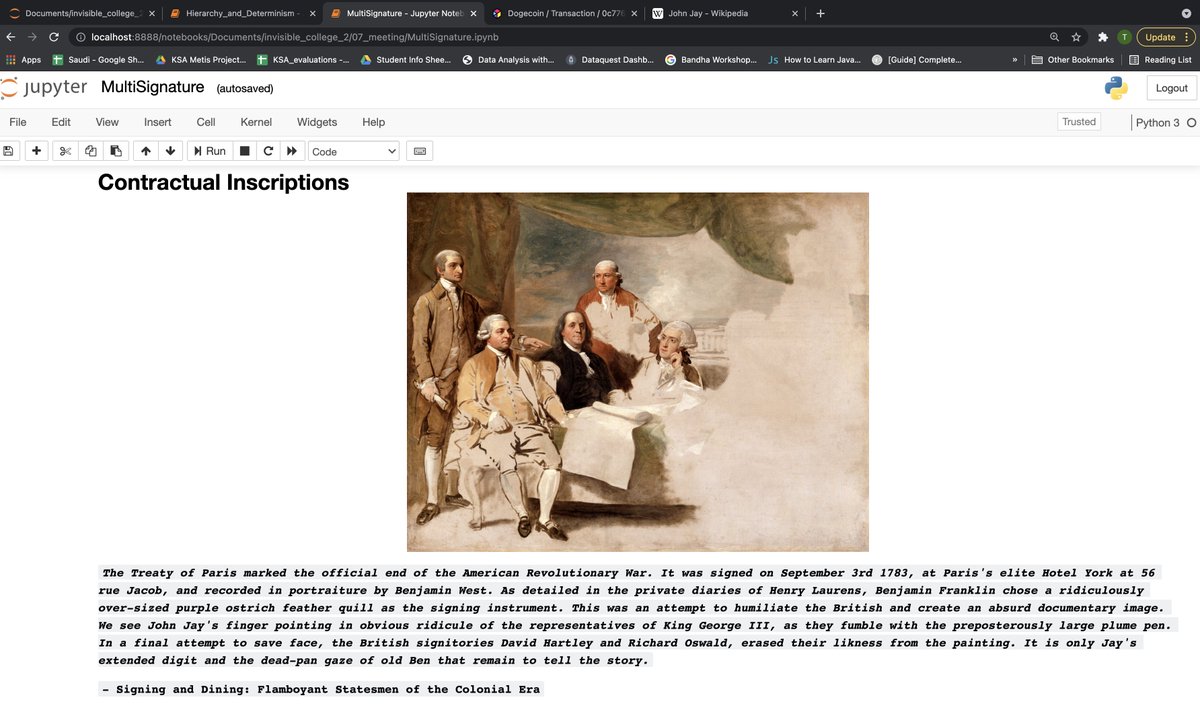
Task: Click the Treaty of Paris painting image
Action: (638, 372)
